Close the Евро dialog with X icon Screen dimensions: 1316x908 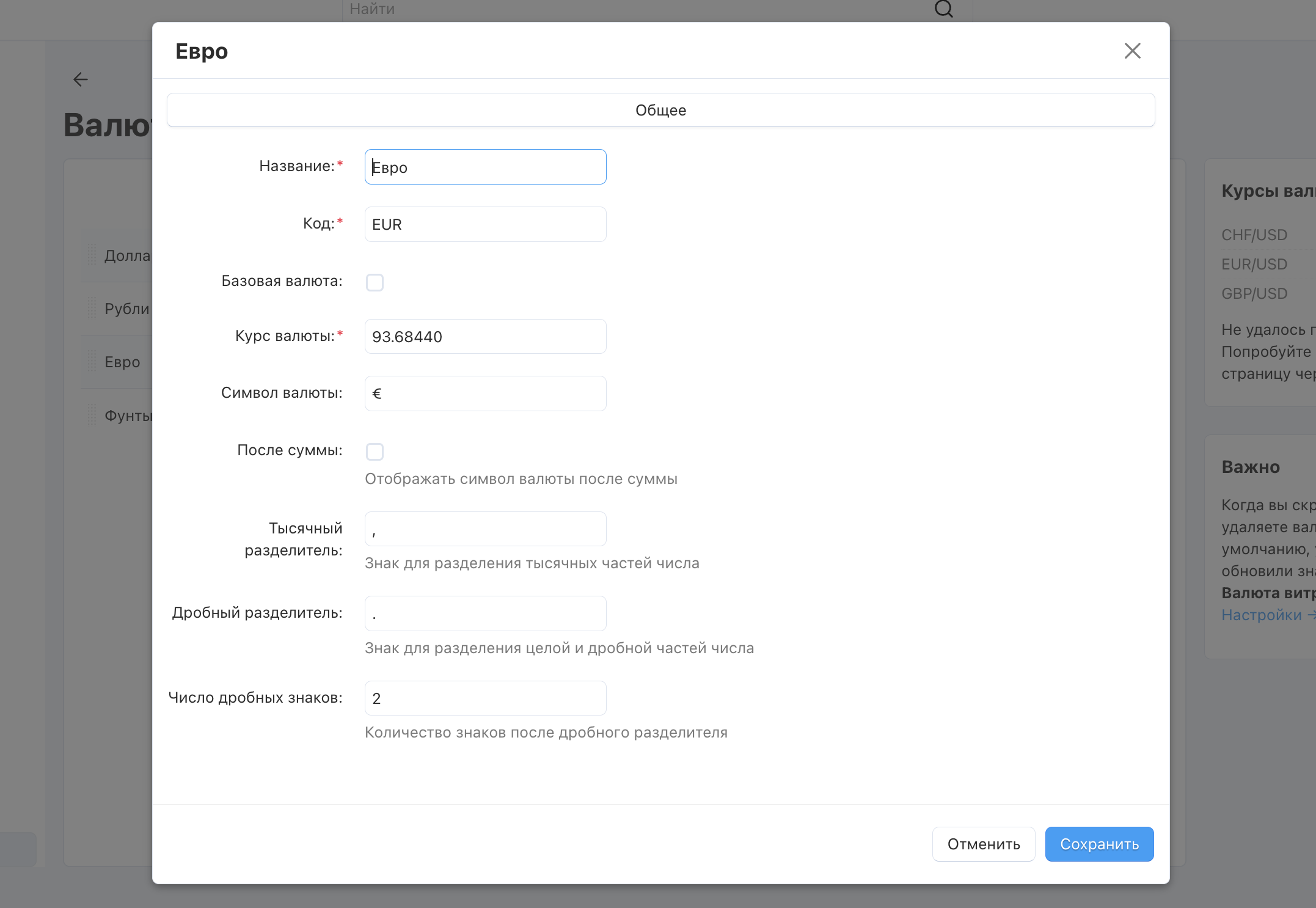[x=1132, y=51]
